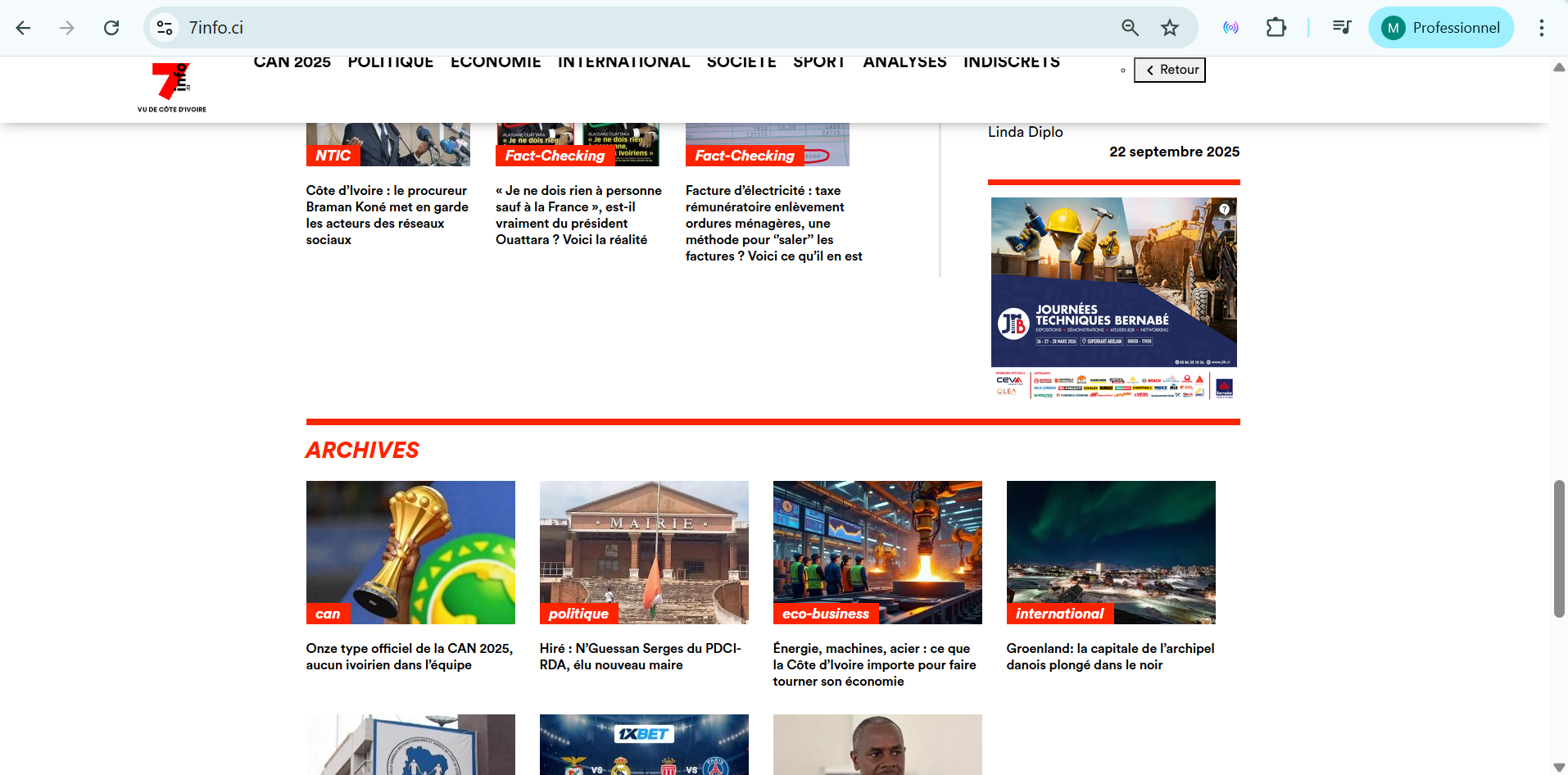Screen dimensions: 1568x775
Task: Go to the INTERNATIONAL section
Action: point(624,62)
